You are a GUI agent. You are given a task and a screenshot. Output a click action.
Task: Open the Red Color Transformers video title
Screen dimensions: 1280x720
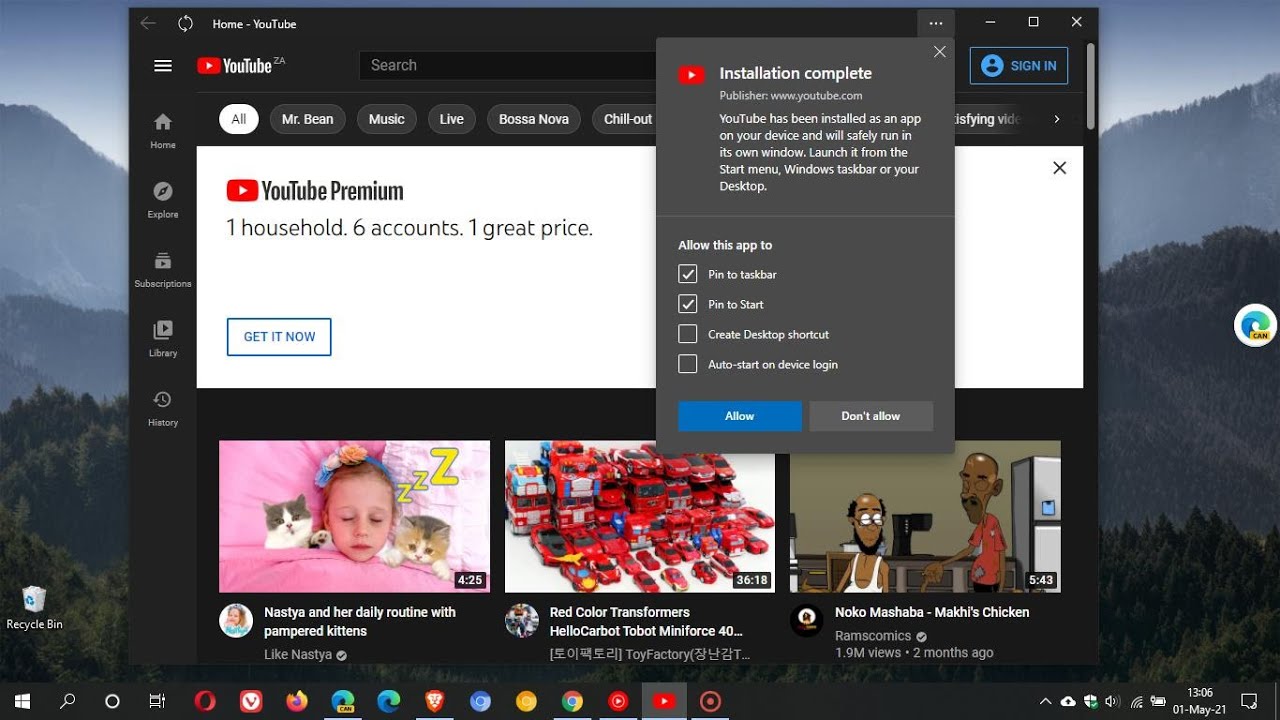tap(646, 621)
